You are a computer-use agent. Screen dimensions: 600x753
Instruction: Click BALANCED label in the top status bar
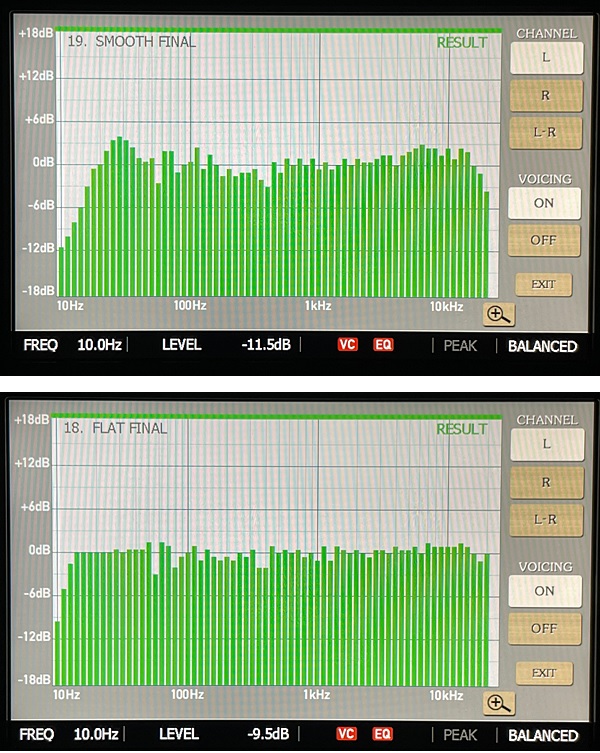click(x=542, y=346)
